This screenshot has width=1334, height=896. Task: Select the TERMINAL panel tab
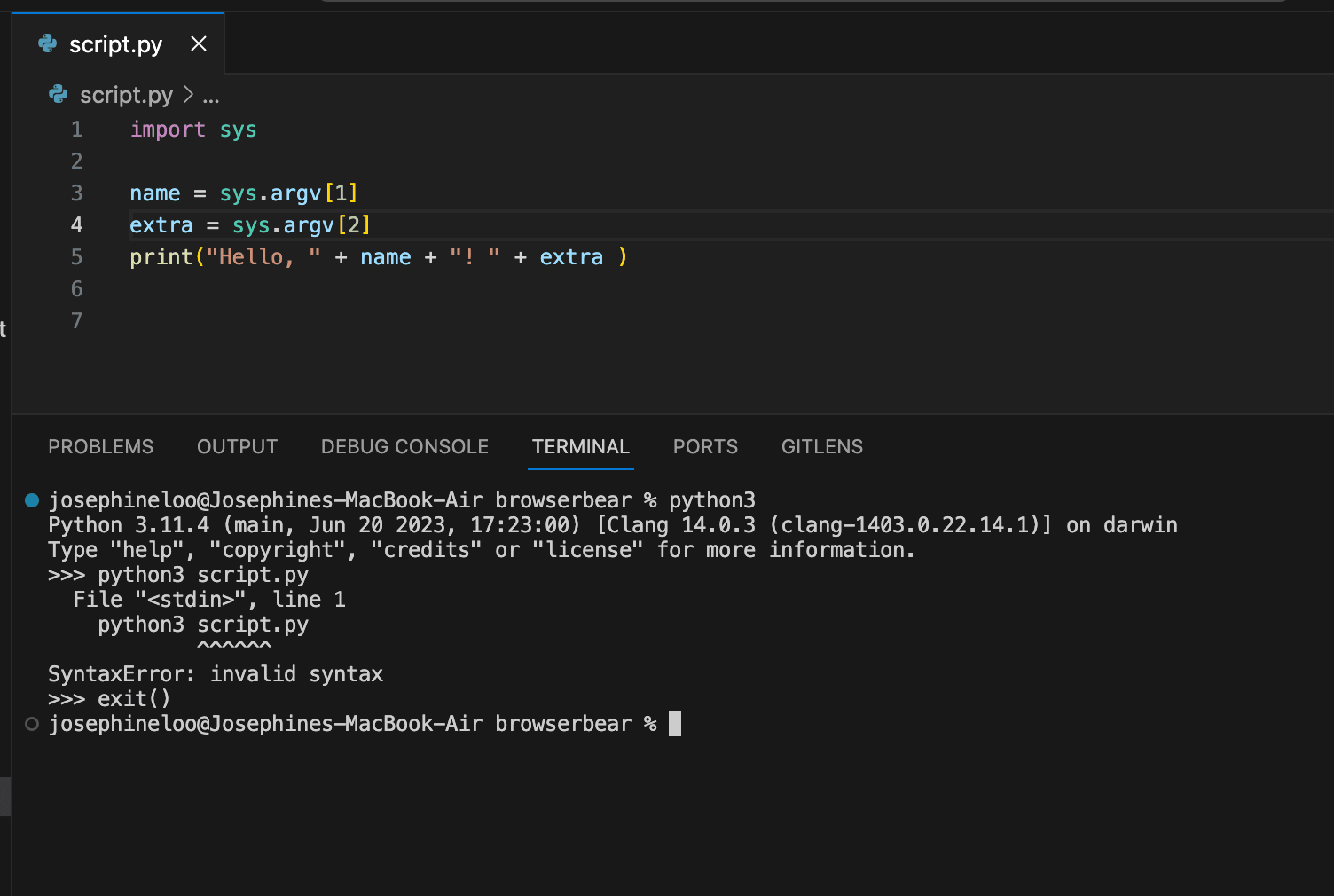pos(581,446)
